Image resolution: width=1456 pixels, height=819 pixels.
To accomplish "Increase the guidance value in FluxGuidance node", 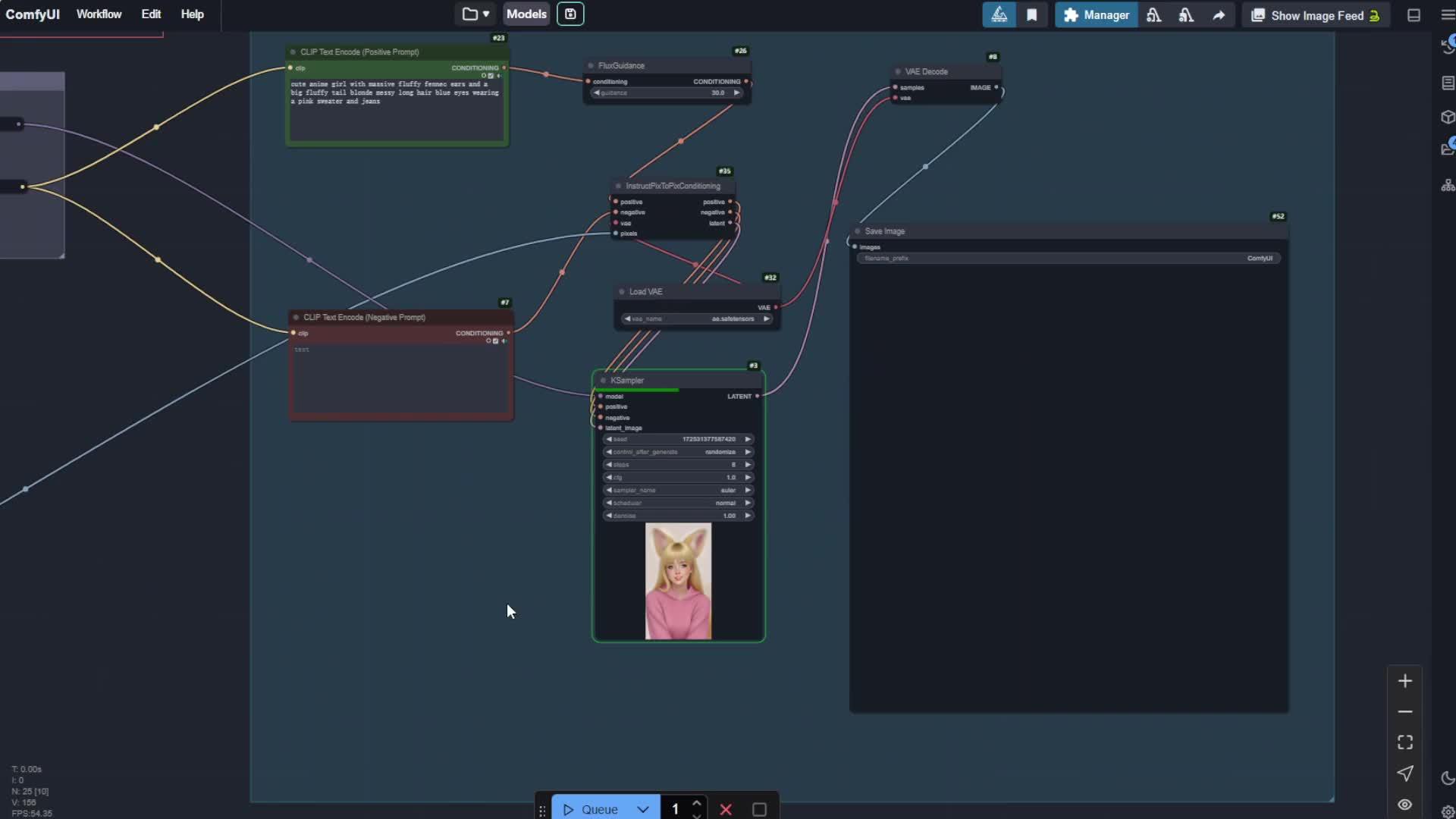I will (x=737, y=93).
